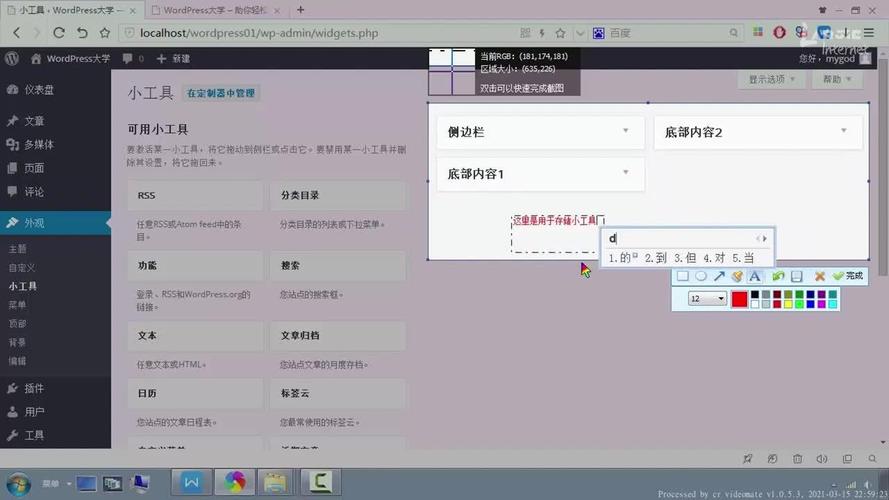Click the large red current color swatch
889x500 pixels.
[739, 299]
